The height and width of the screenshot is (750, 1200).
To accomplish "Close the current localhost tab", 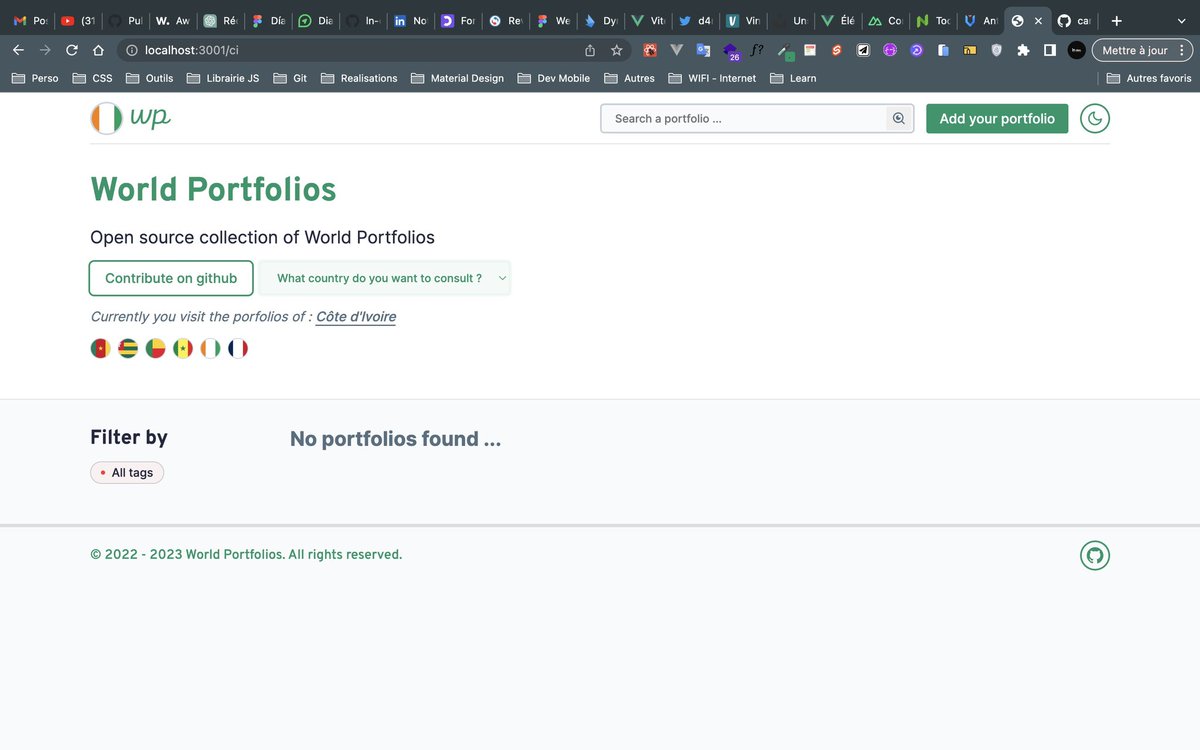I will (1038, 20).
